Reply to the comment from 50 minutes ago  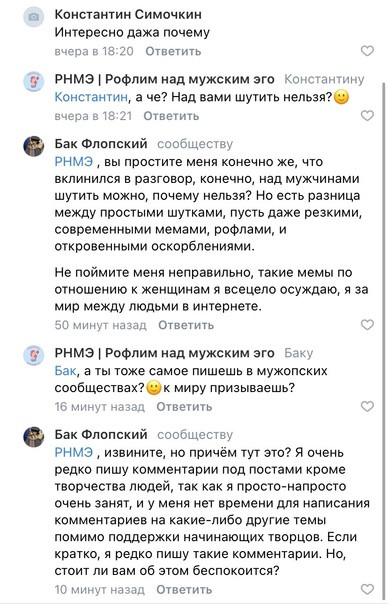click(186, 325)
